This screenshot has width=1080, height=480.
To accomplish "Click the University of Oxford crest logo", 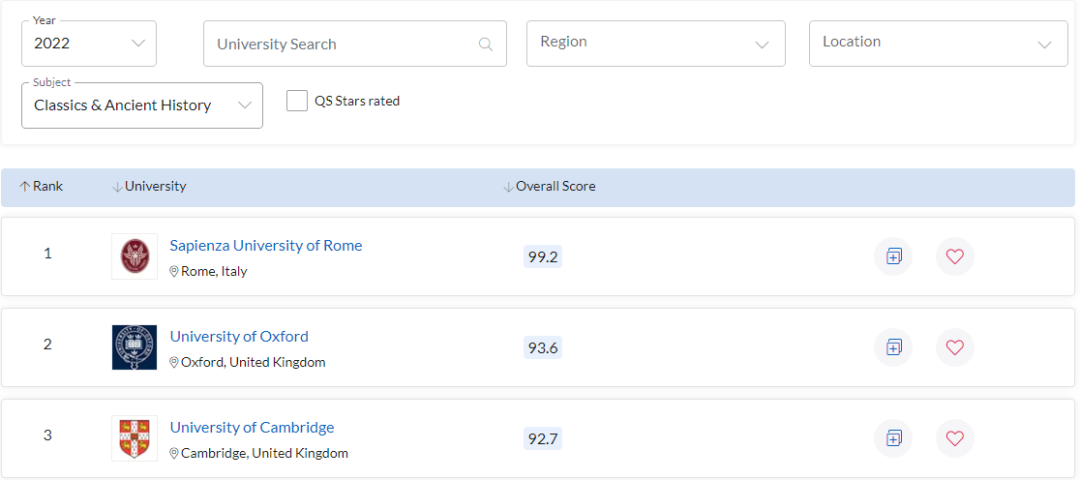I will pyautogui.click(x=134, y=347).
